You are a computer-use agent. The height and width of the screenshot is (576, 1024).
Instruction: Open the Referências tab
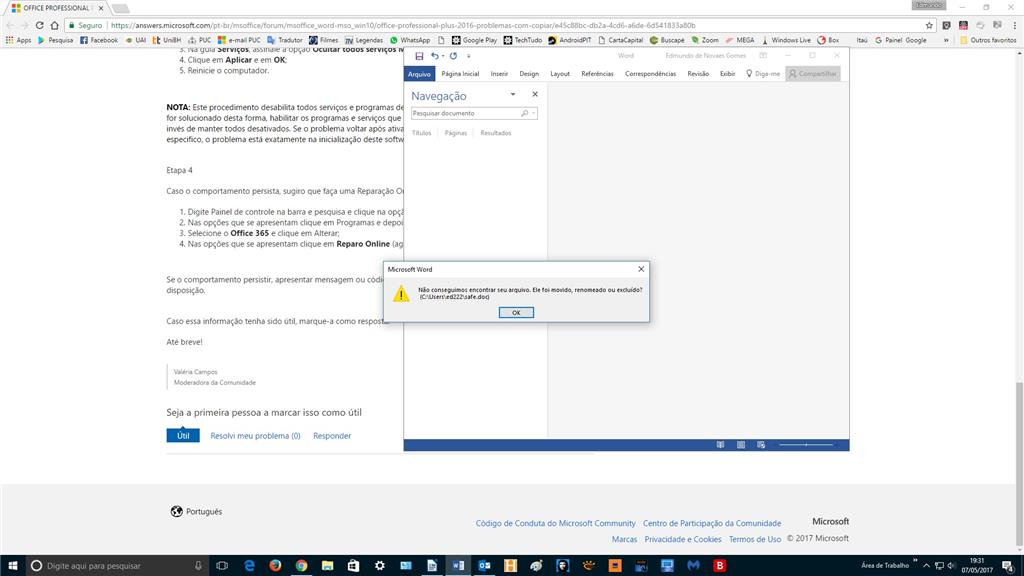click(597, 74)
